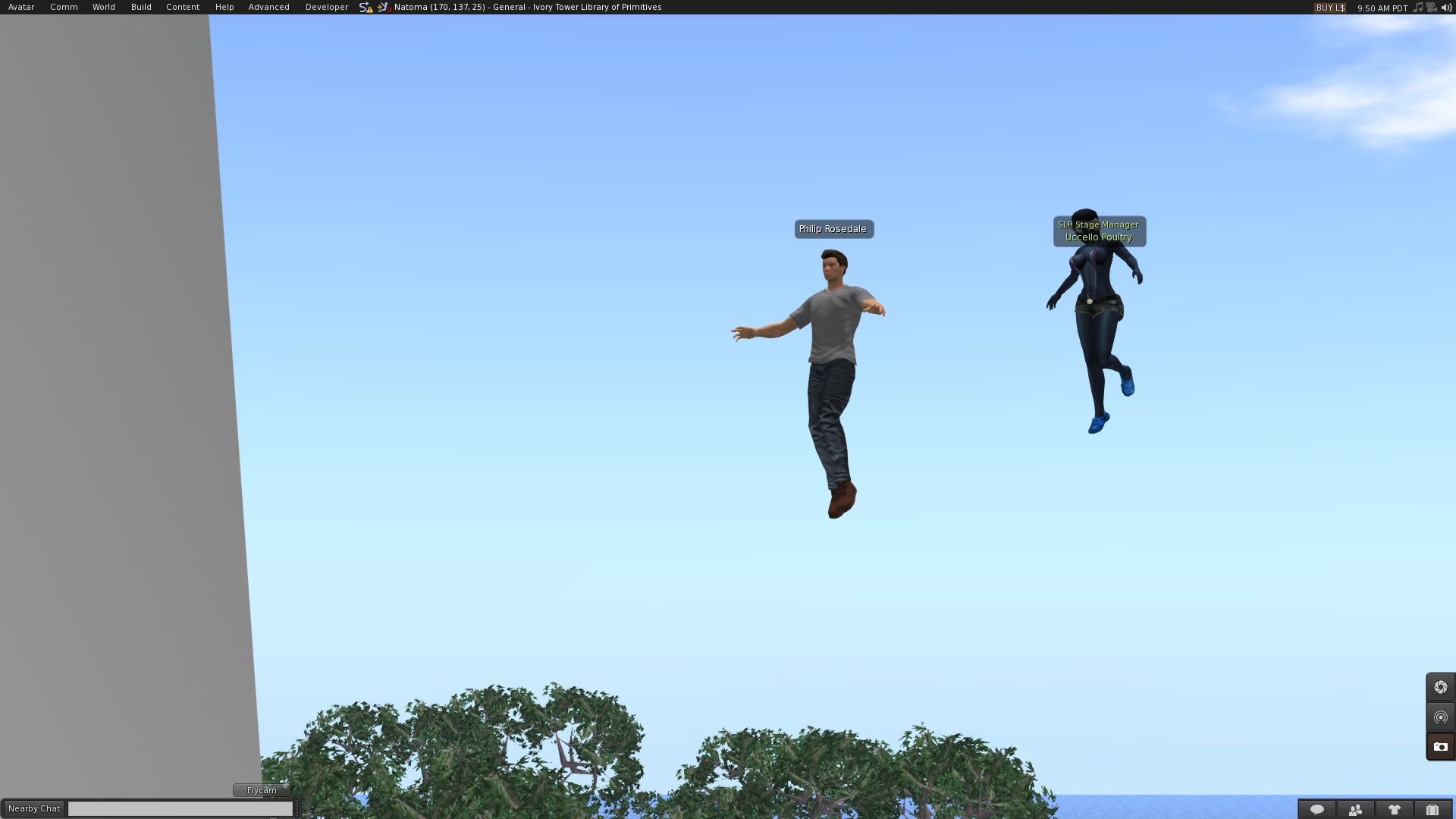Expand the Build menu
The height and width of the screenshot is (819, 1456).
141,7
